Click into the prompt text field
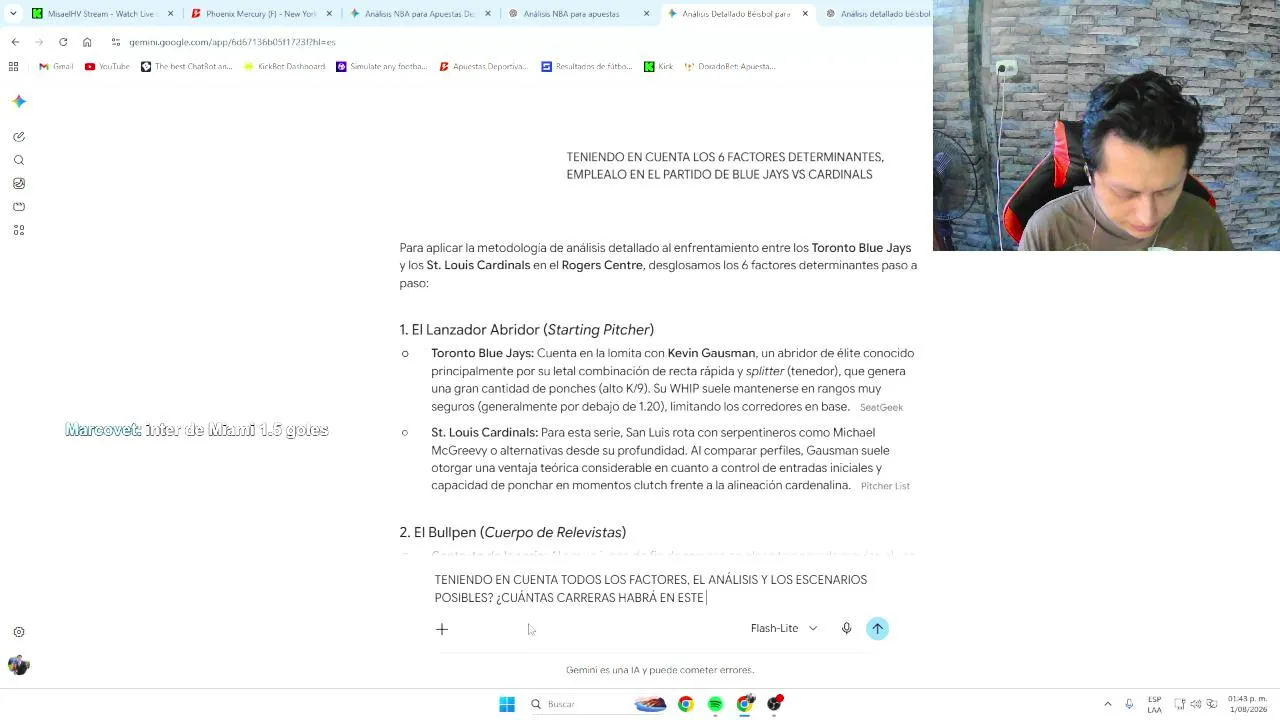 point(660,589)
